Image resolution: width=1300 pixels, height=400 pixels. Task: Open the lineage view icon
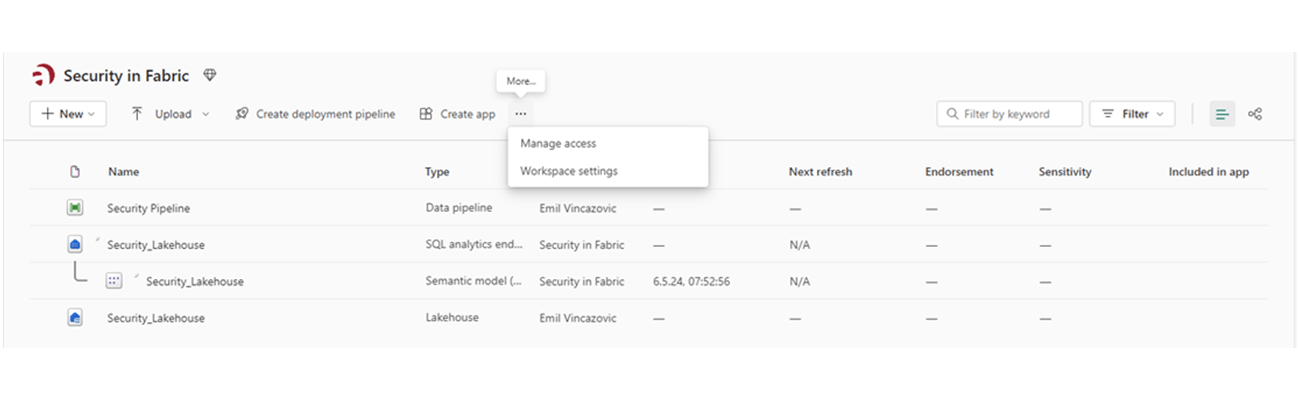(1255, 114)
